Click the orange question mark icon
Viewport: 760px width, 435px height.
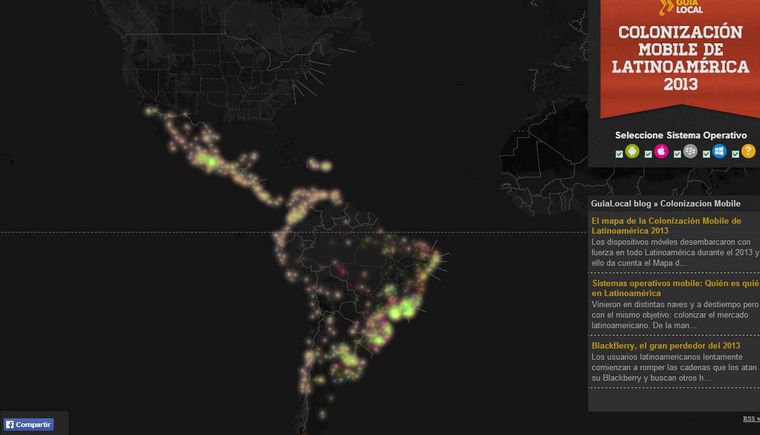click(x=748, y=151)
